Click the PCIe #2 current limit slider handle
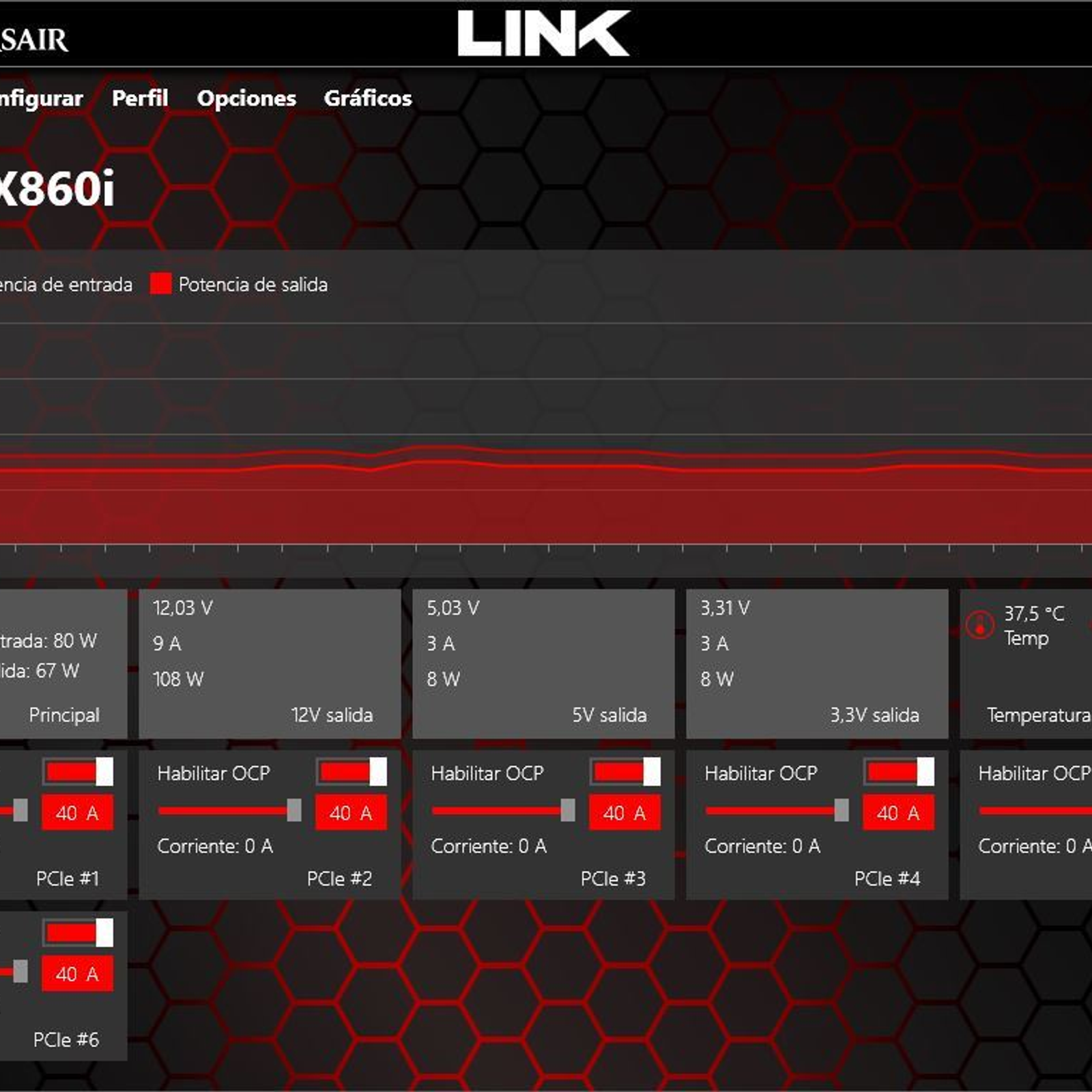1092x1092 pixels. click(x=294, y=810)
